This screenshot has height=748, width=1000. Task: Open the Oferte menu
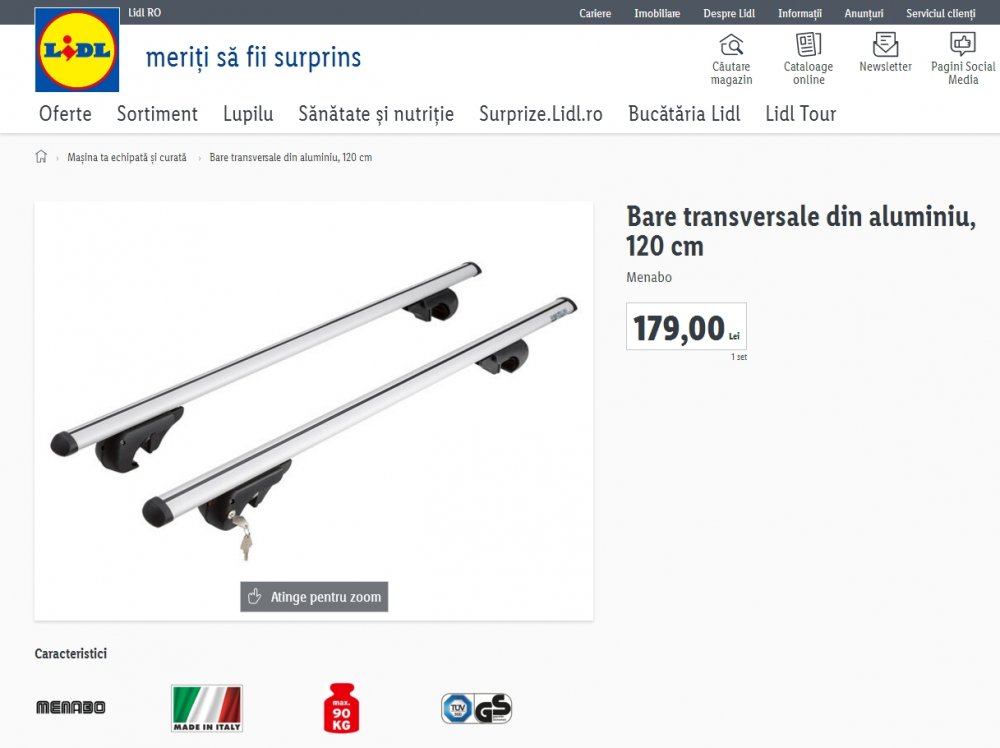tap(65, 114)
